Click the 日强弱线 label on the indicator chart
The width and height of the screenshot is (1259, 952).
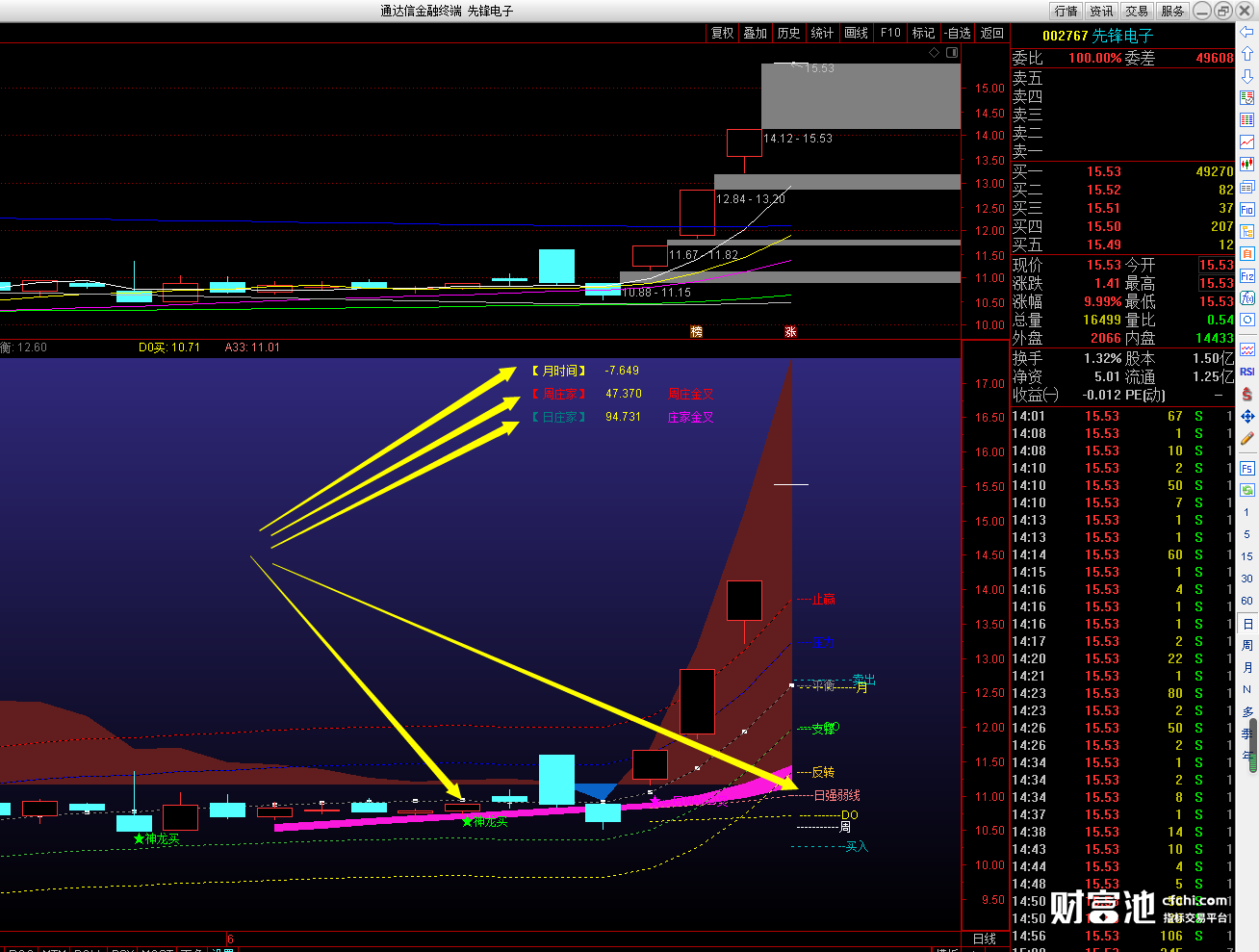837,795
